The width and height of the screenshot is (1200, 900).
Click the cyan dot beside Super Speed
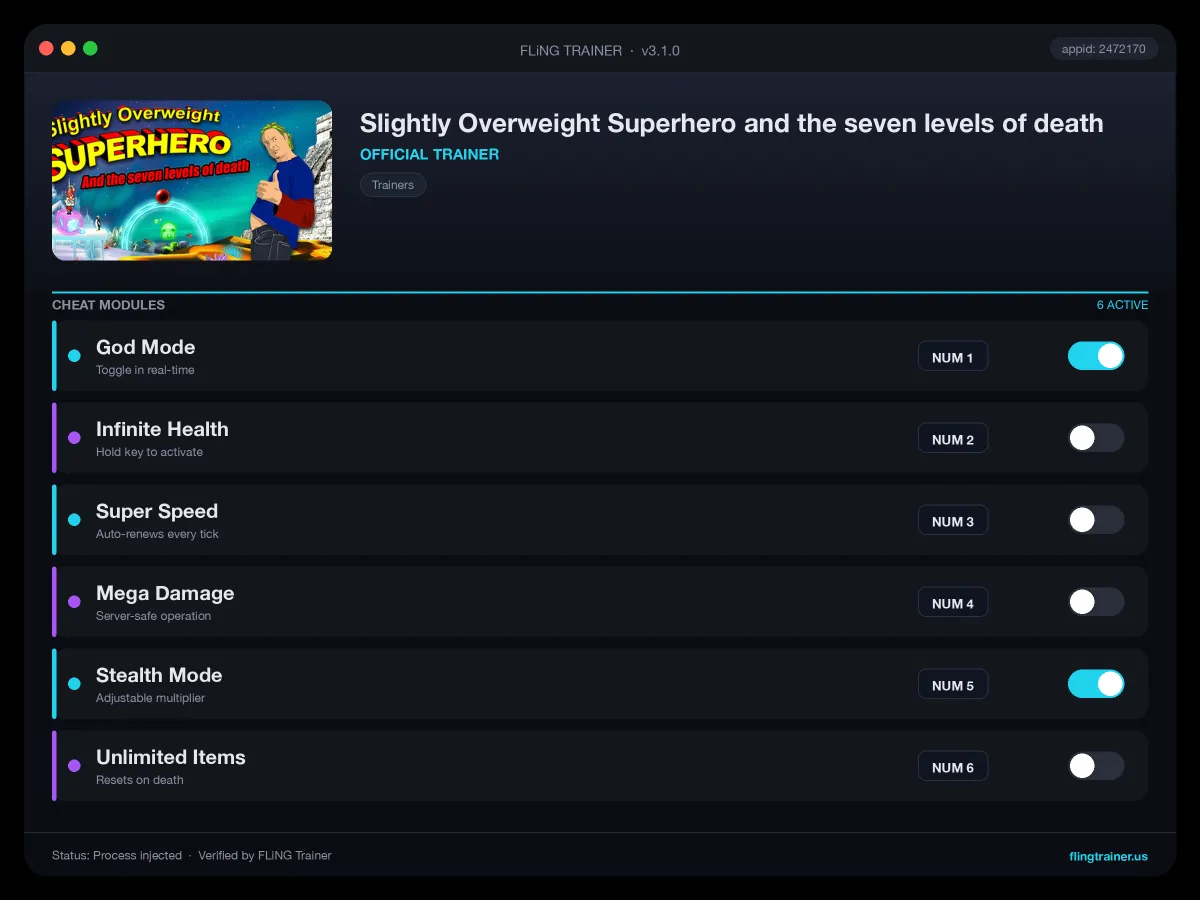74,520
